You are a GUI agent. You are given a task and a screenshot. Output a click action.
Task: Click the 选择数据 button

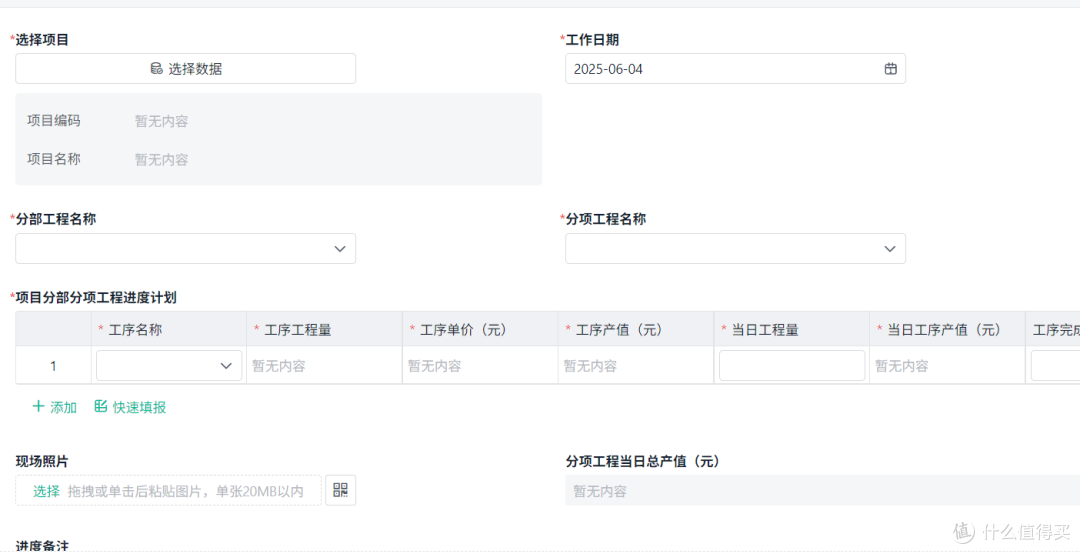point(185,69)
